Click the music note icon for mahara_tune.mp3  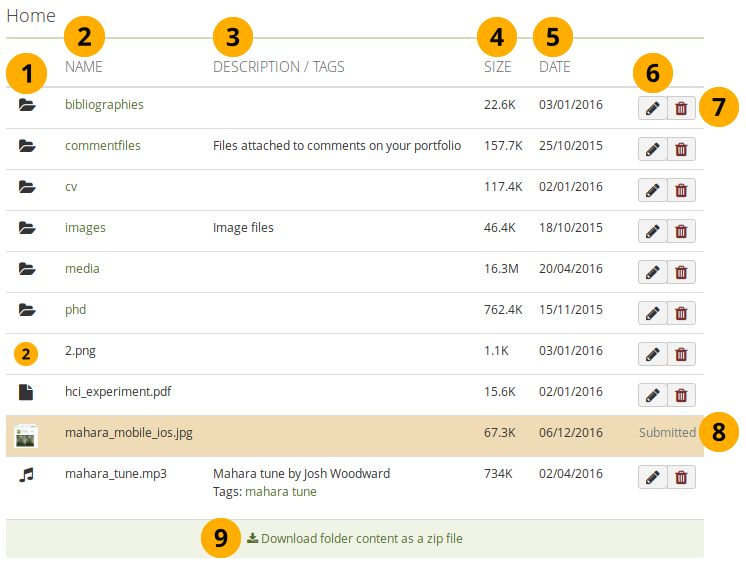27,474
